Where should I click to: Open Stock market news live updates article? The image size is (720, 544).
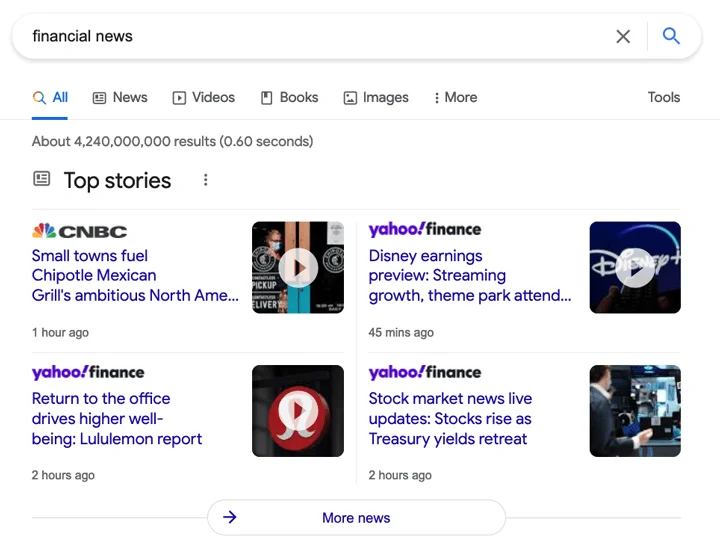(x=450, y=419)
